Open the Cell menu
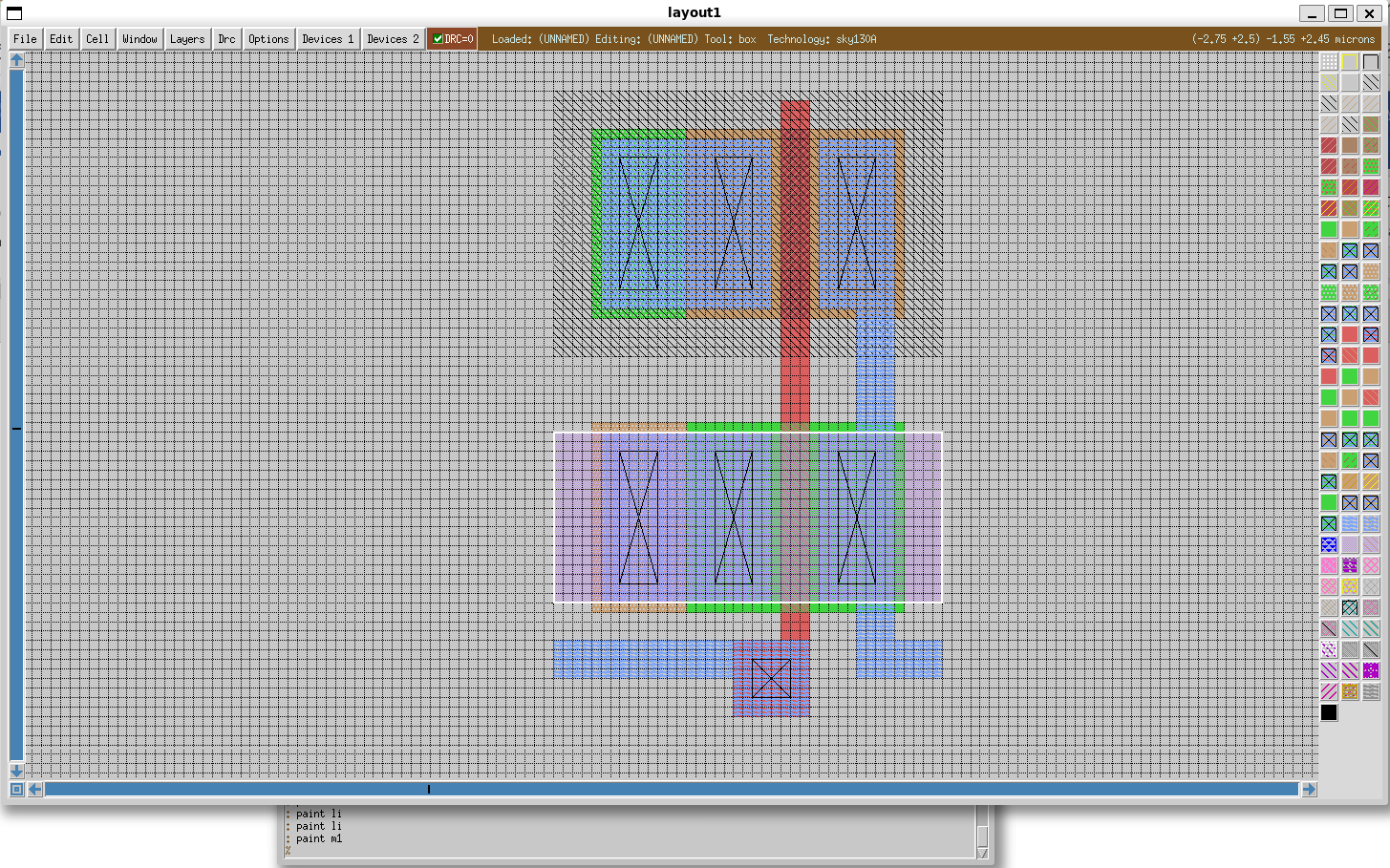 (x=97, y=39)
